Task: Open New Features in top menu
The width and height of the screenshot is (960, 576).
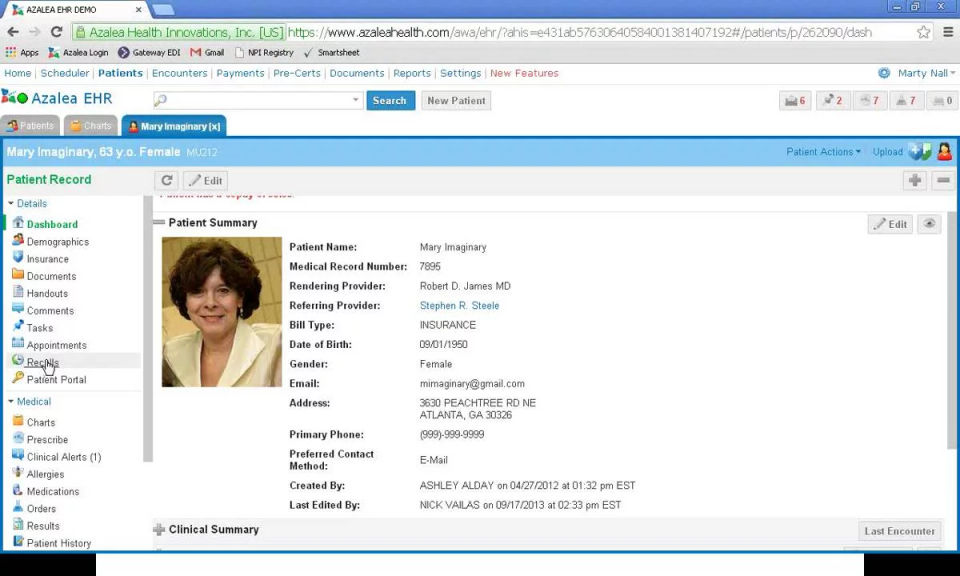Action: [x=524, y=73]
